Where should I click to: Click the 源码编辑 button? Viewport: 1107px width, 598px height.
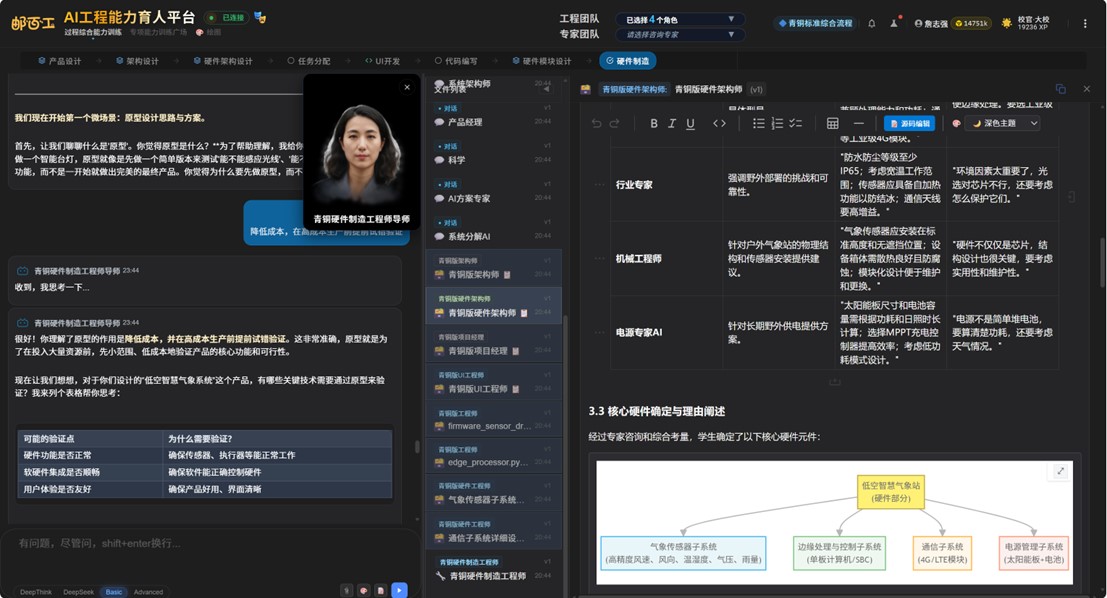[909, 124]
